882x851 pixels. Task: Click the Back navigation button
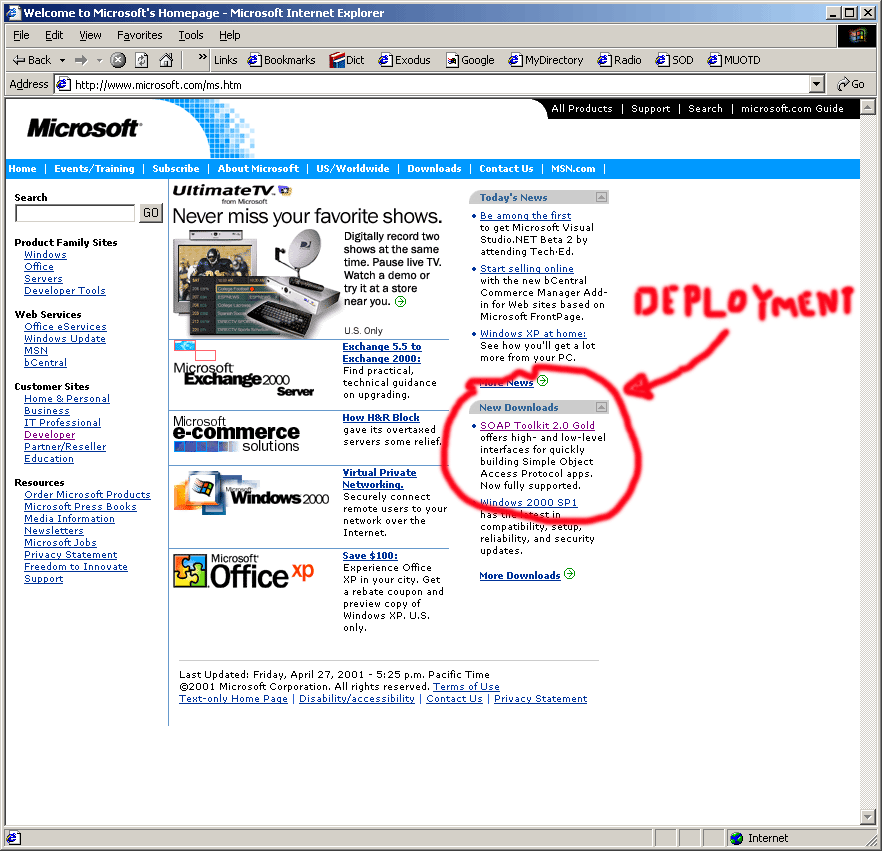pos(31,60)
